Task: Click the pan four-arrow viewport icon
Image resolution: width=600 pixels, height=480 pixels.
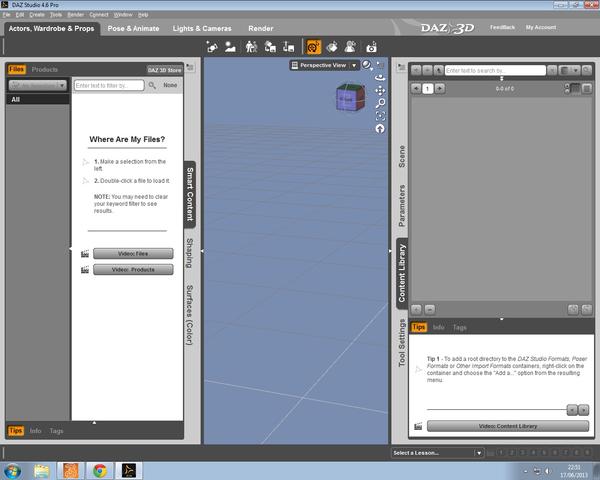Action: (380, 91)
